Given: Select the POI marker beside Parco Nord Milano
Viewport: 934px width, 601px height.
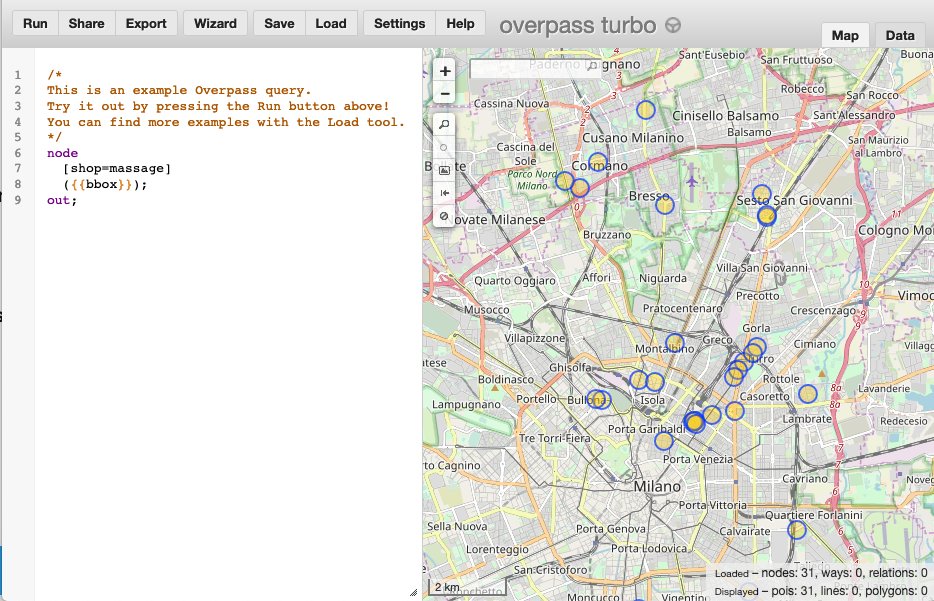Looking at the screenshot, I should [x=564, y=181].
